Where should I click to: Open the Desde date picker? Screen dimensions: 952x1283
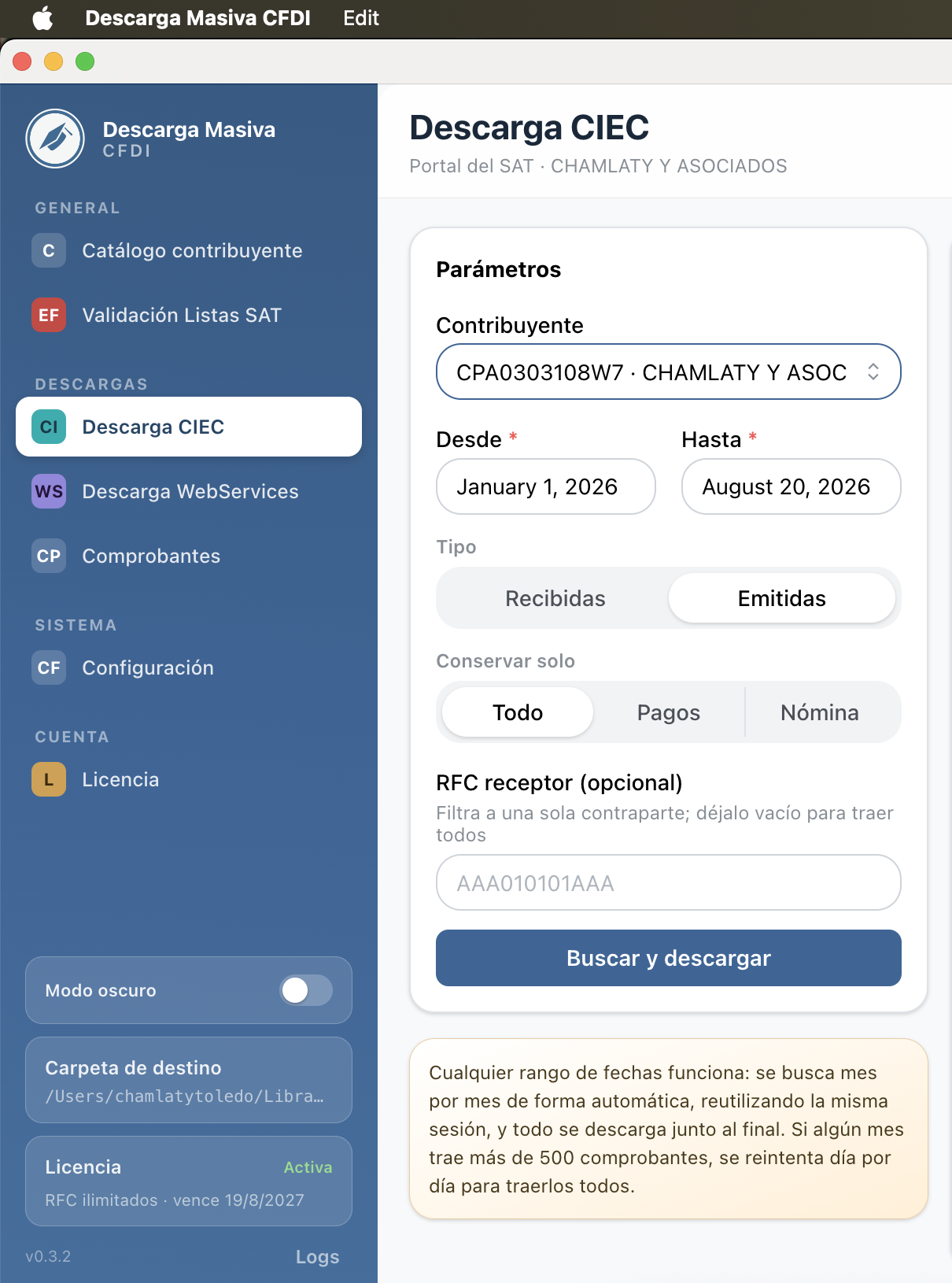(x=546, y=486)
